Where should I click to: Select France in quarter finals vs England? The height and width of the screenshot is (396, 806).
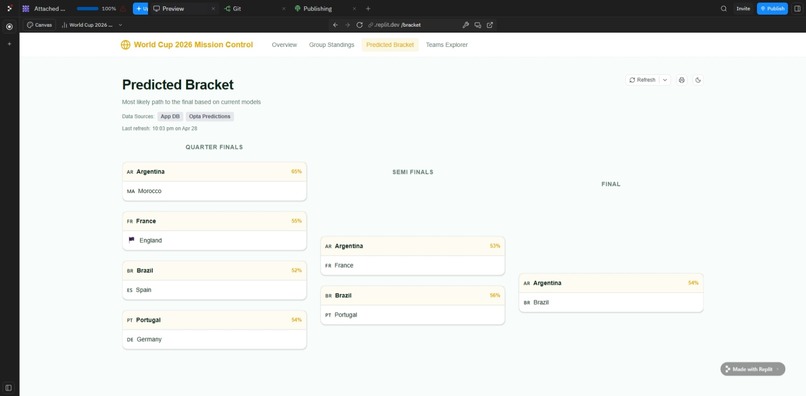point(214,221)
